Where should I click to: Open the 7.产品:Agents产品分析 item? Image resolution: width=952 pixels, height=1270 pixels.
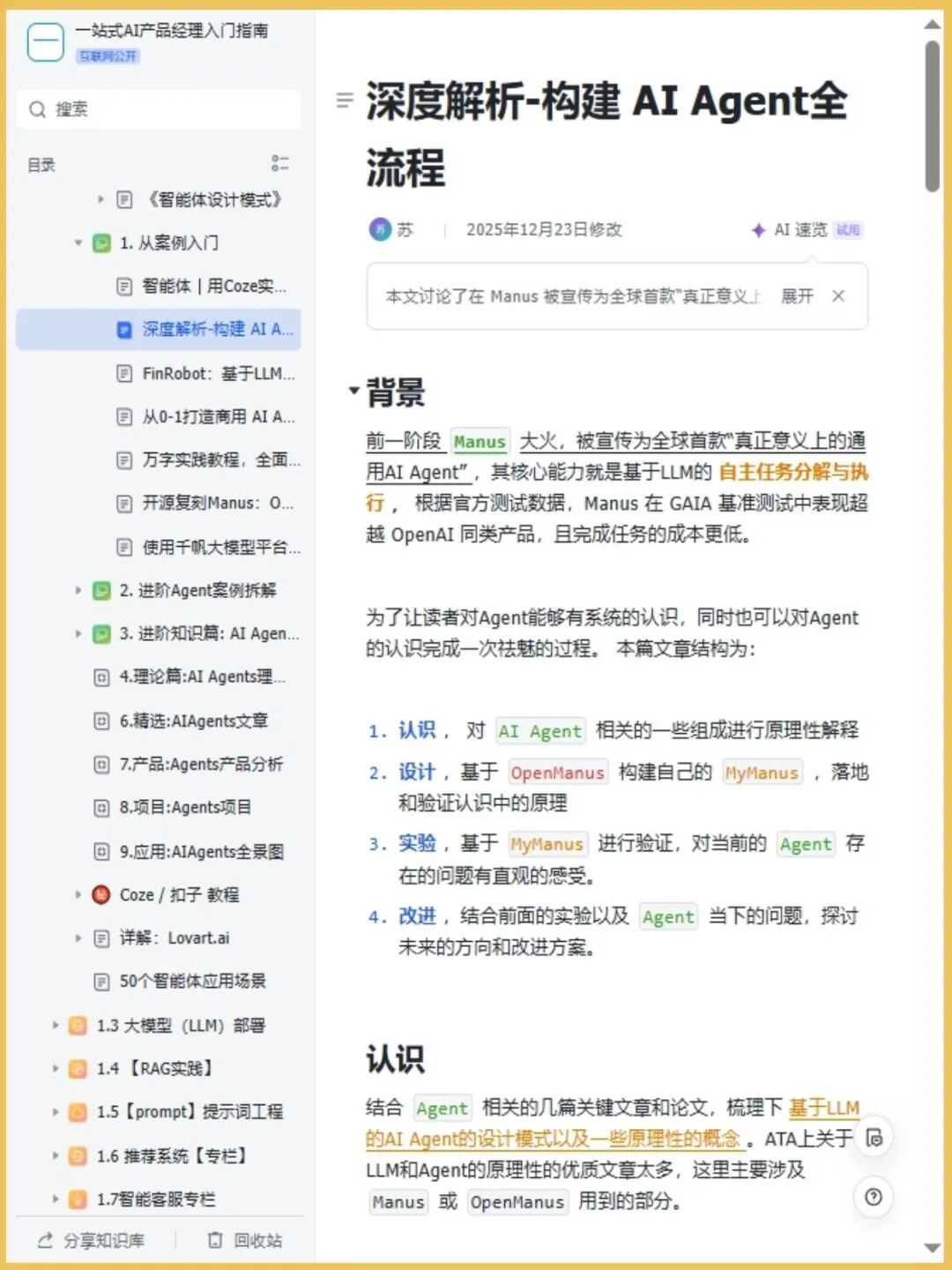(x=190, y=764)
